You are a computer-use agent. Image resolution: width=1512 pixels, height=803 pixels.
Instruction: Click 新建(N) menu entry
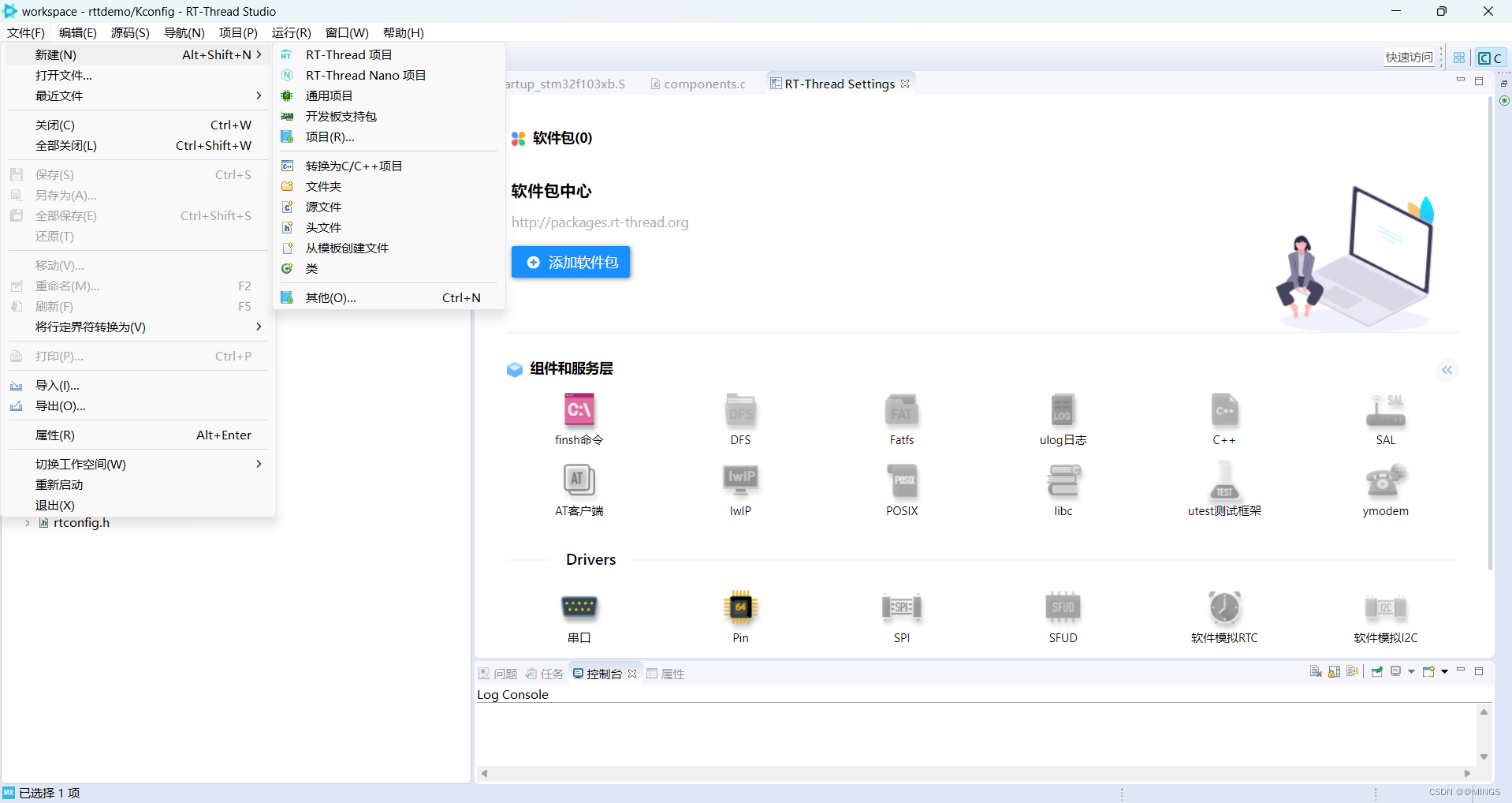139,54
